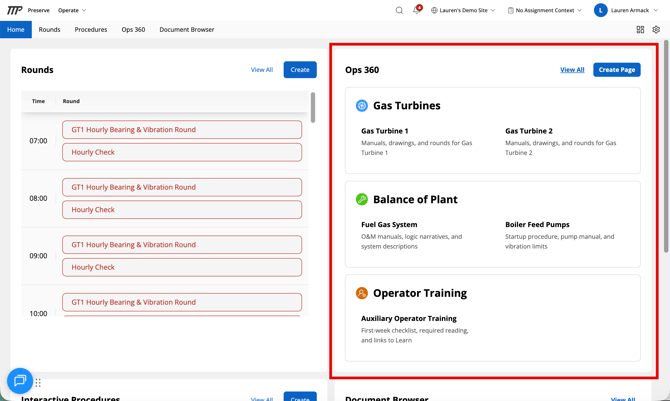Viewport: 670px width, 401px height.
Task: Click 'First-week checklist, required reading' description
Action: 414,335
